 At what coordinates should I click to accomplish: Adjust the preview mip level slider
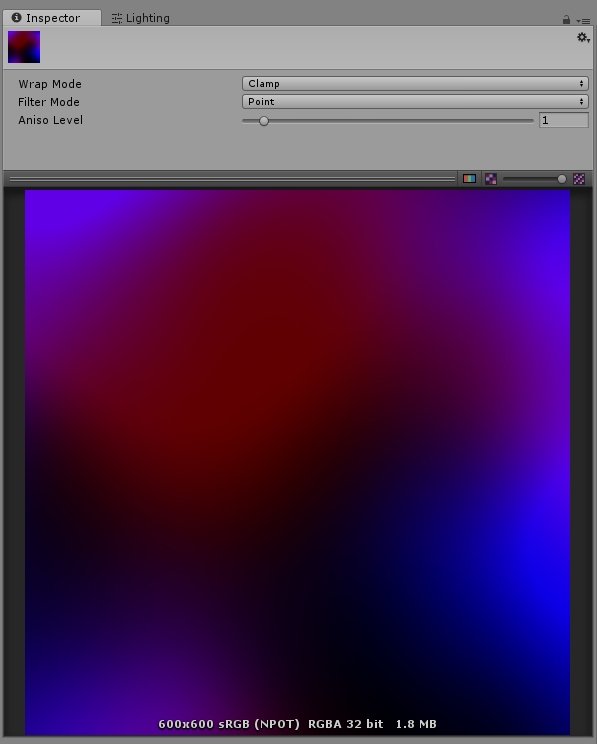pyautogui.click(x=534, y=179)
